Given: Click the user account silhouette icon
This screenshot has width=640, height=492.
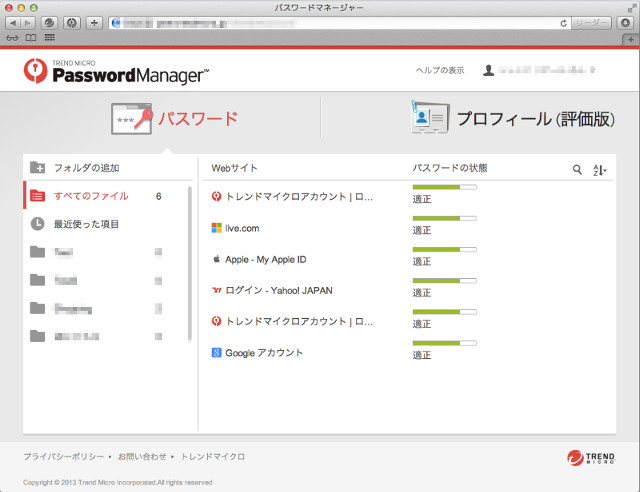Looking at the screenshot, I should 488,70.
